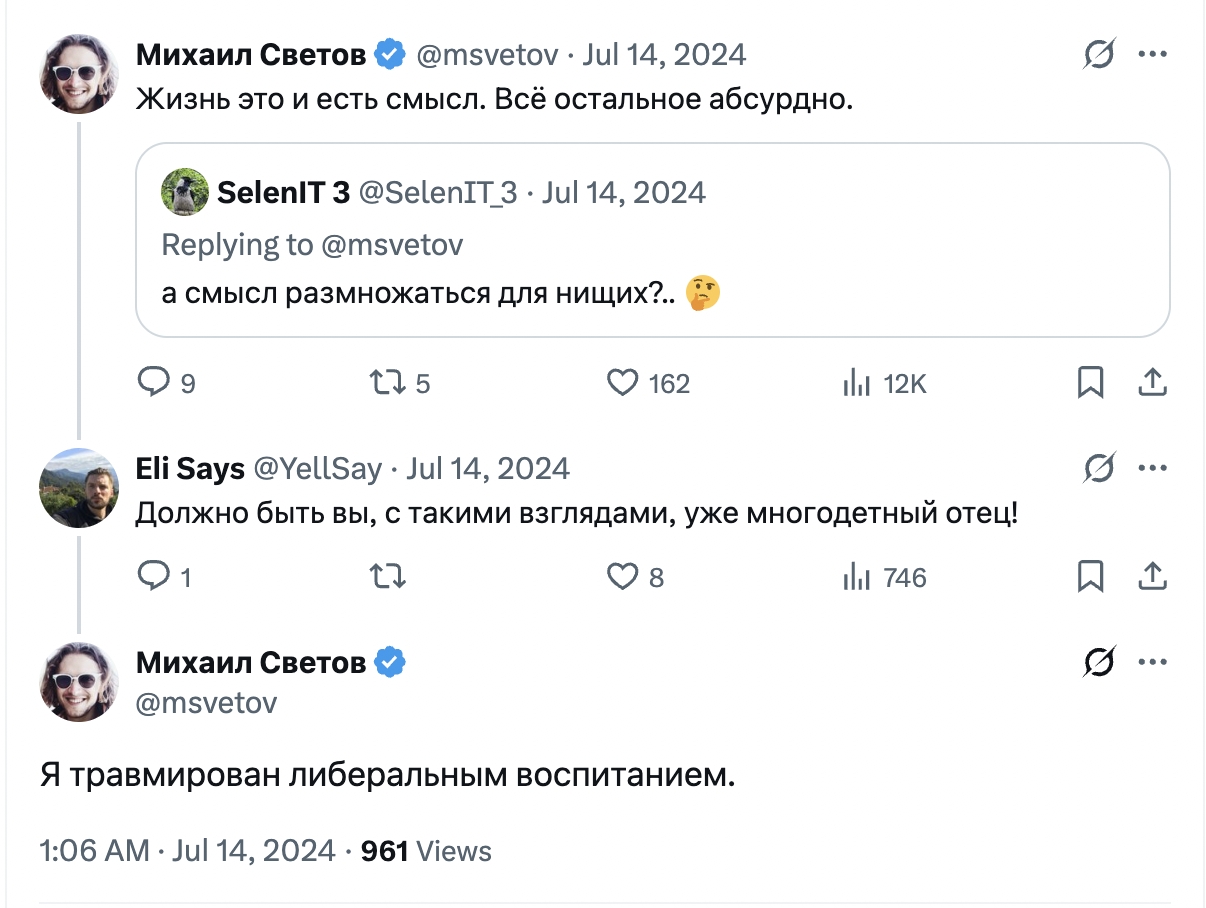Open view stats showing 746 views
This screenshot has height=908, width=1206.
pos(856,576)
